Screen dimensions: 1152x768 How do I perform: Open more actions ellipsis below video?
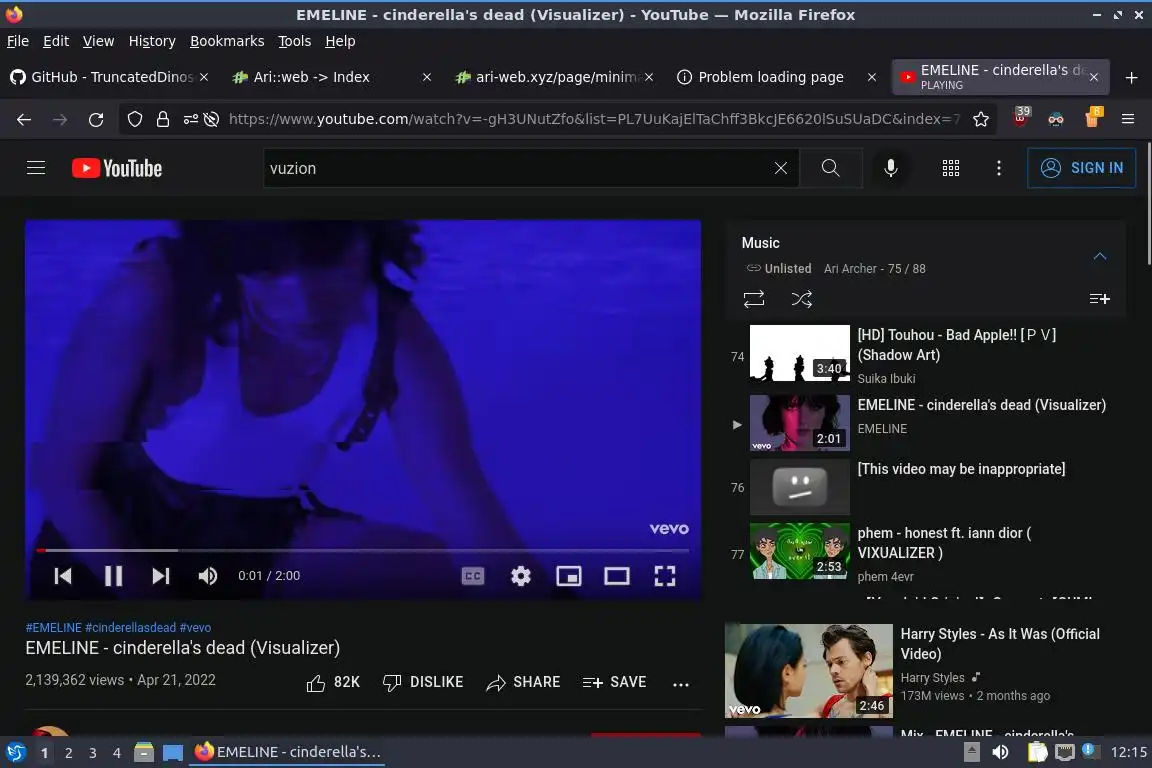(681, 684)
